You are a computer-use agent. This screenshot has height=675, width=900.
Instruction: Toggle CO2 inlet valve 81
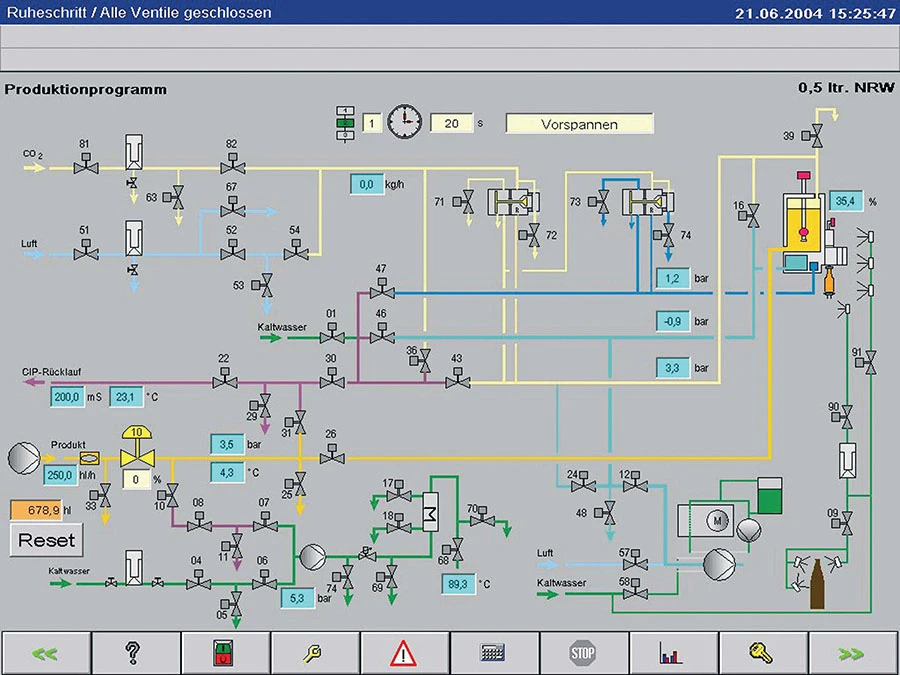(x=84, y=170)
